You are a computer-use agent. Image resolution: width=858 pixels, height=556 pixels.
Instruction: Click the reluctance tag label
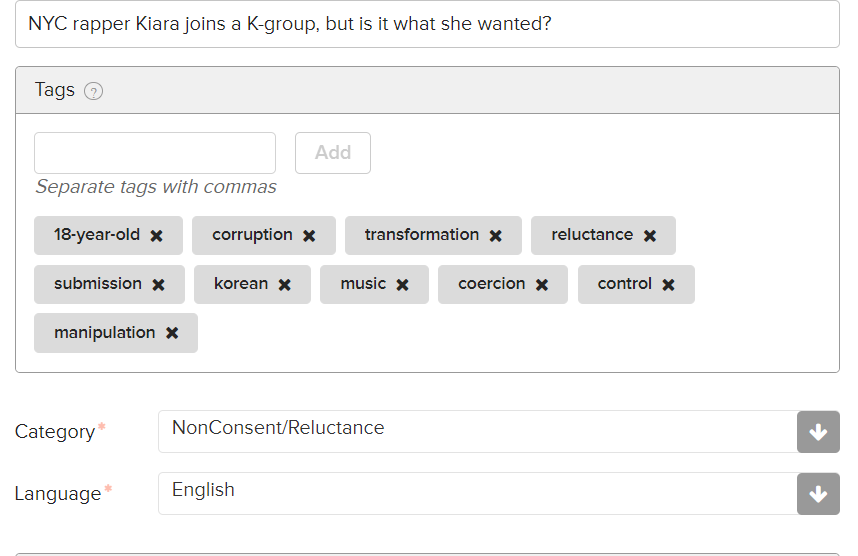[x=592, y=235]
